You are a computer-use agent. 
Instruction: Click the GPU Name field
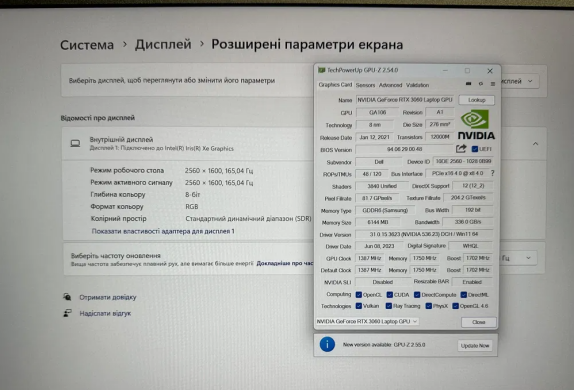405,100
